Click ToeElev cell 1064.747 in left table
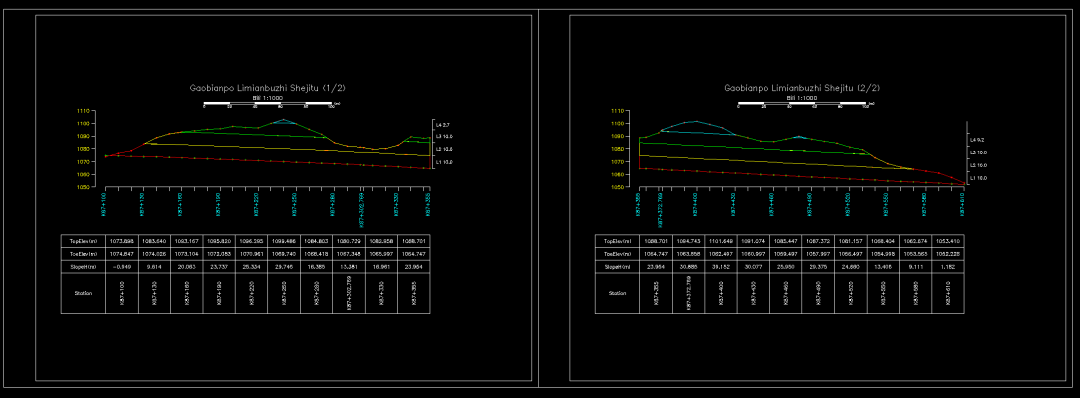The height and width of the screenshot is (398, 1080). pyautogui.click(x=415, y=253)
